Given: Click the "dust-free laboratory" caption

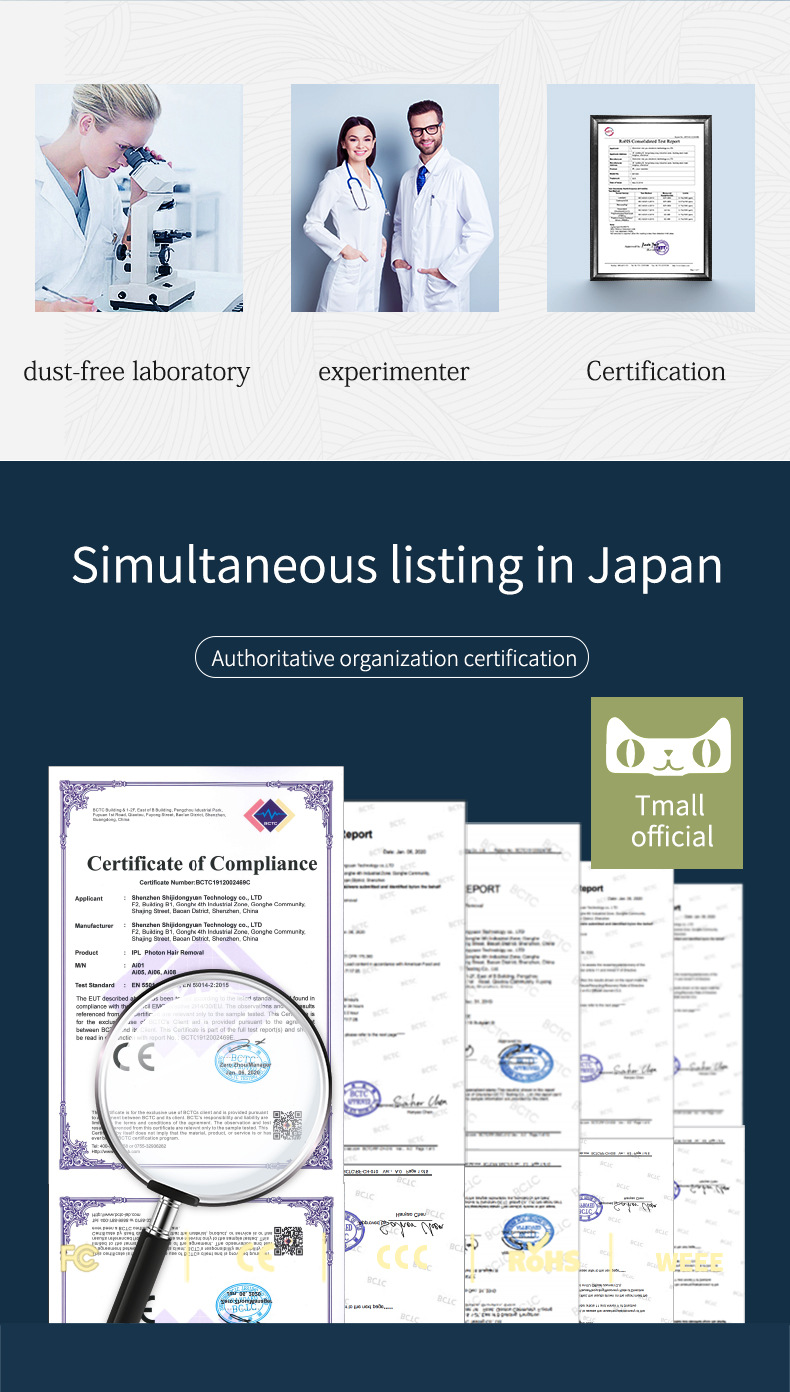Looking at the screenshot, I should pyautogui.click(x=137, y=372).
